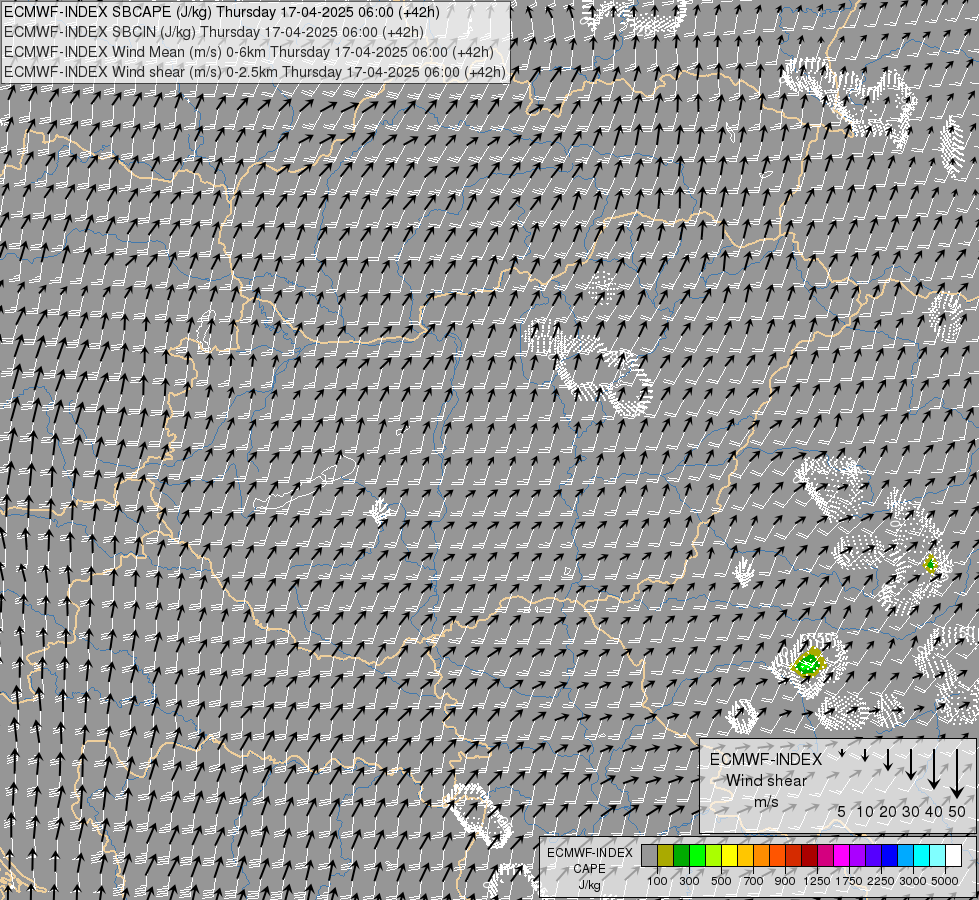The image size is (979, 900).
Task: Select the pure yellow CAPE legend swatch
Action: [729, 855]
